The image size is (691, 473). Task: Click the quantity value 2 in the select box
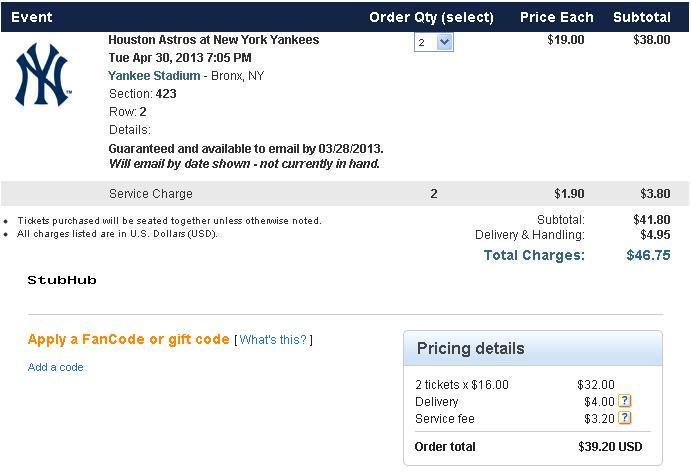pos(422,43)
